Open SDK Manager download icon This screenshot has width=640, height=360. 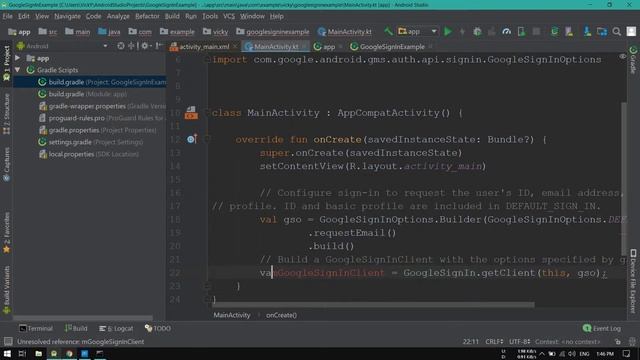point(587,31)
